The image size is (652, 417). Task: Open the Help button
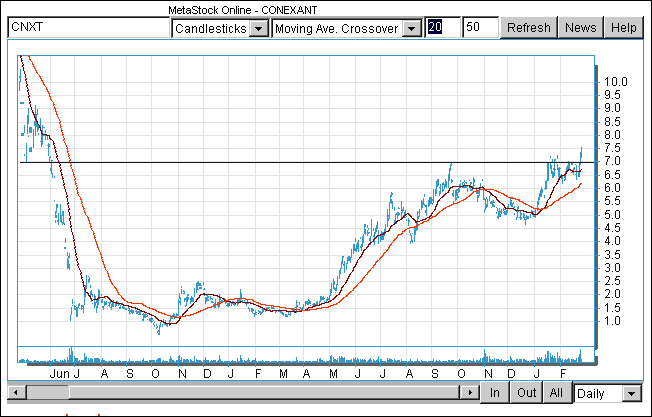[x=623, y=28]
